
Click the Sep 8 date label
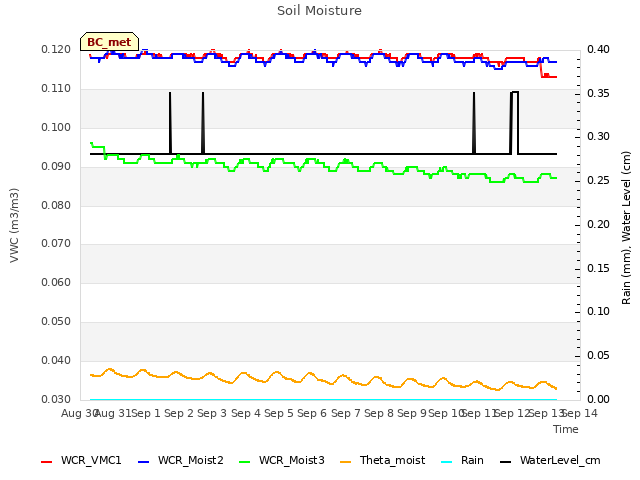pos(379,413)
